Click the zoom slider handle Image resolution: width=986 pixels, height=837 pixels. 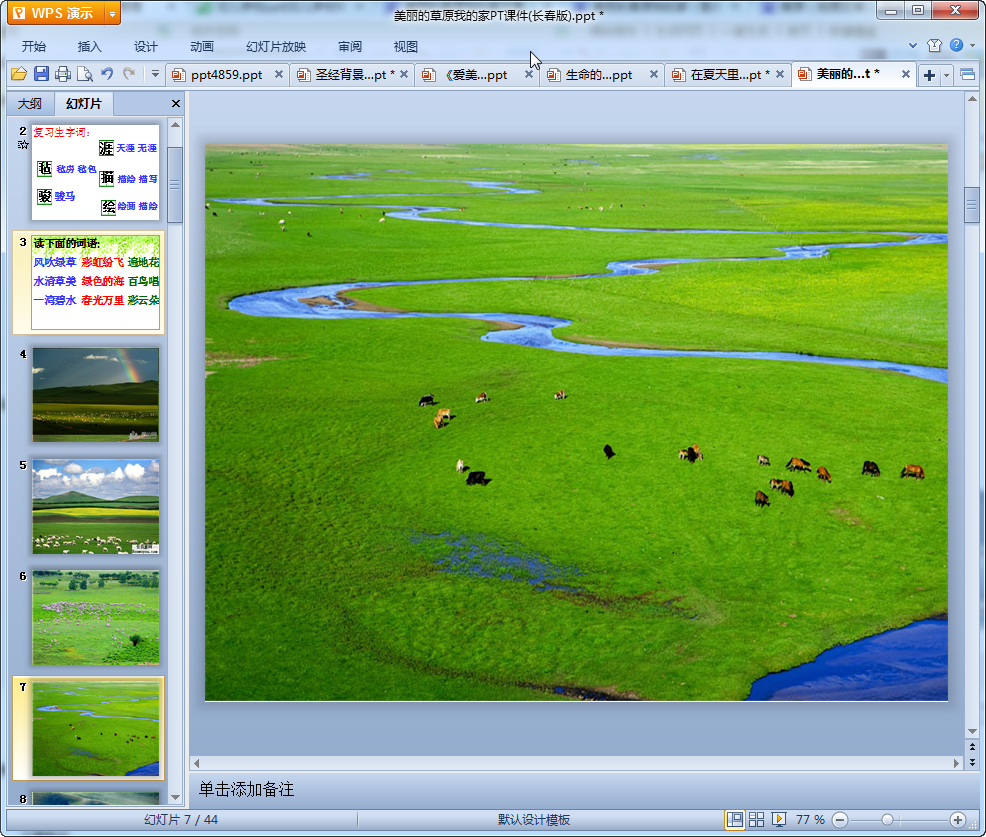(887, 819)
